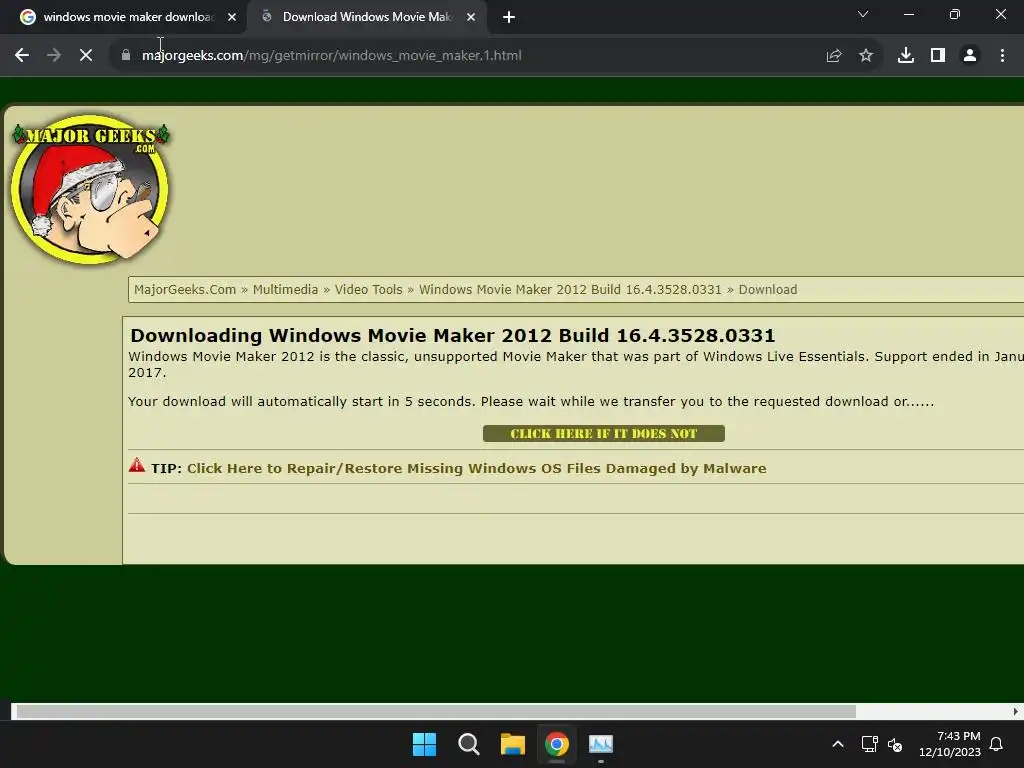View site information lock icon
Screen dimensions: 1024x768
126,56
